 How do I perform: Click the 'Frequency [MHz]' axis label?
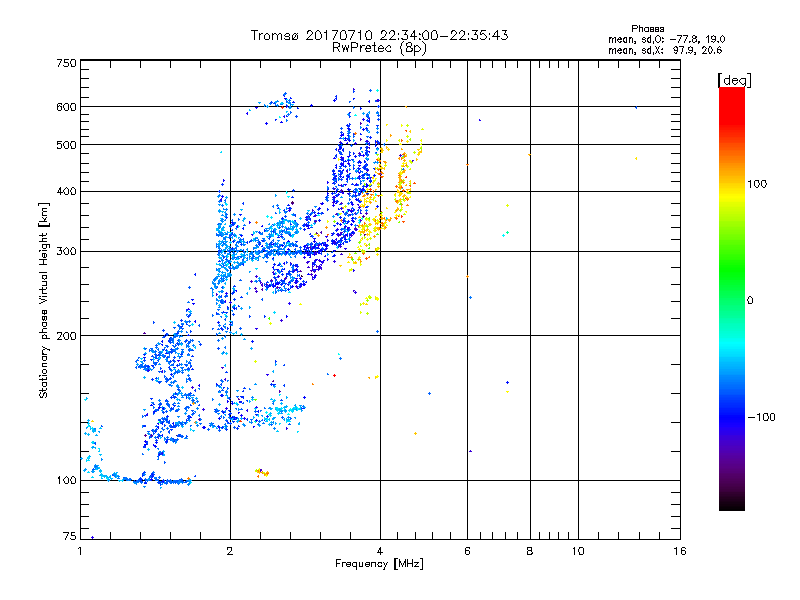[379, 564]
